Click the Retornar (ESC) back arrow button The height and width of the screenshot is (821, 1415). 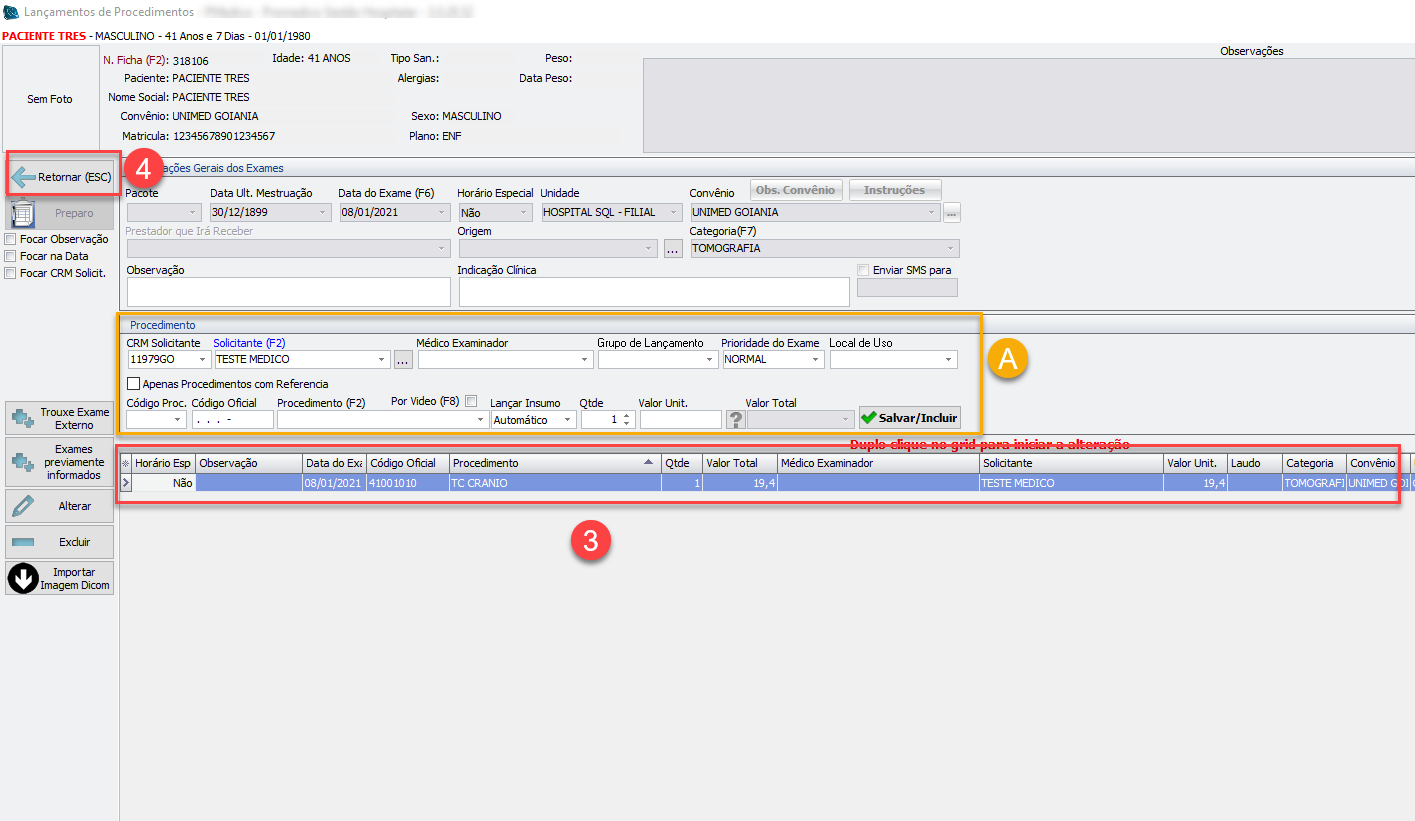point(62,177)
